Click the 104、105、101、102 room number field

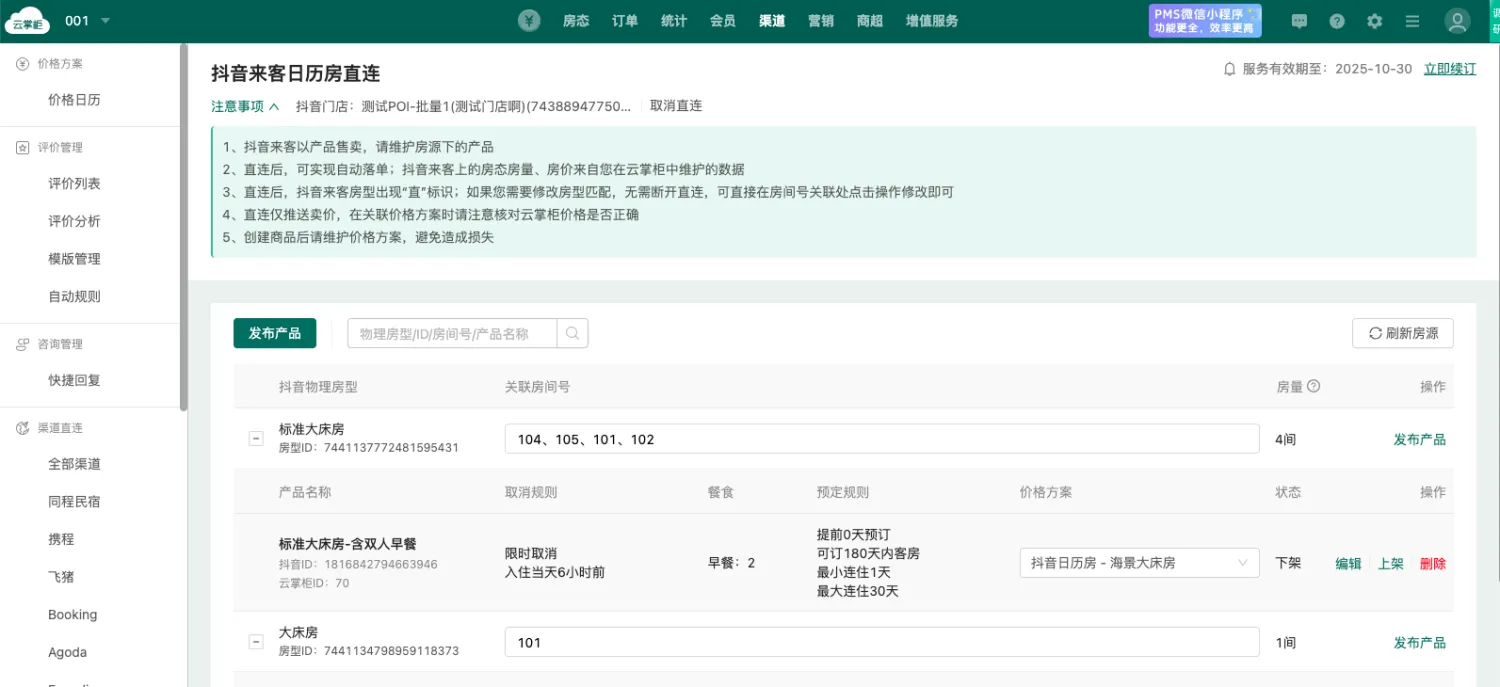pyautogui.click(x=882, y=439)
